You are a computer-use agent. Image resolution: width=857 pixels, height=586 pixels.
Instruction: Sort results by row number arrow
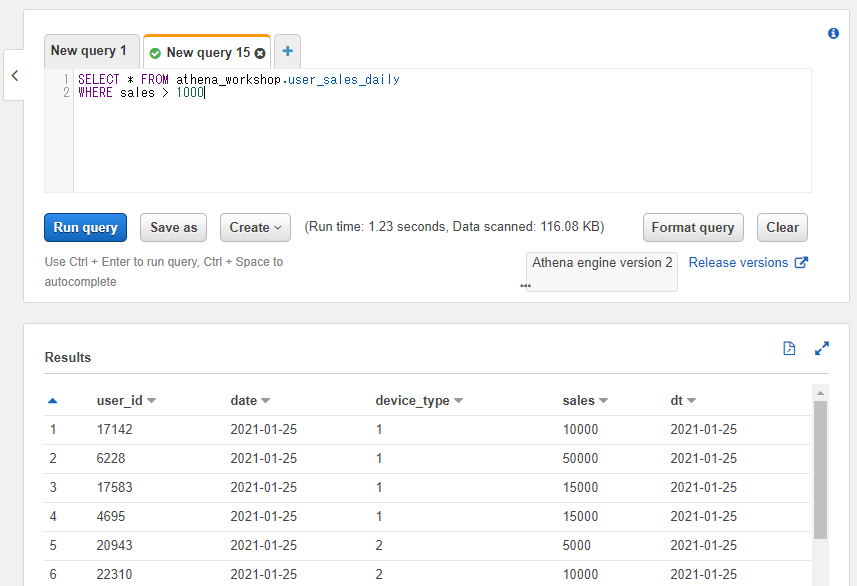[x=52, y=401]
